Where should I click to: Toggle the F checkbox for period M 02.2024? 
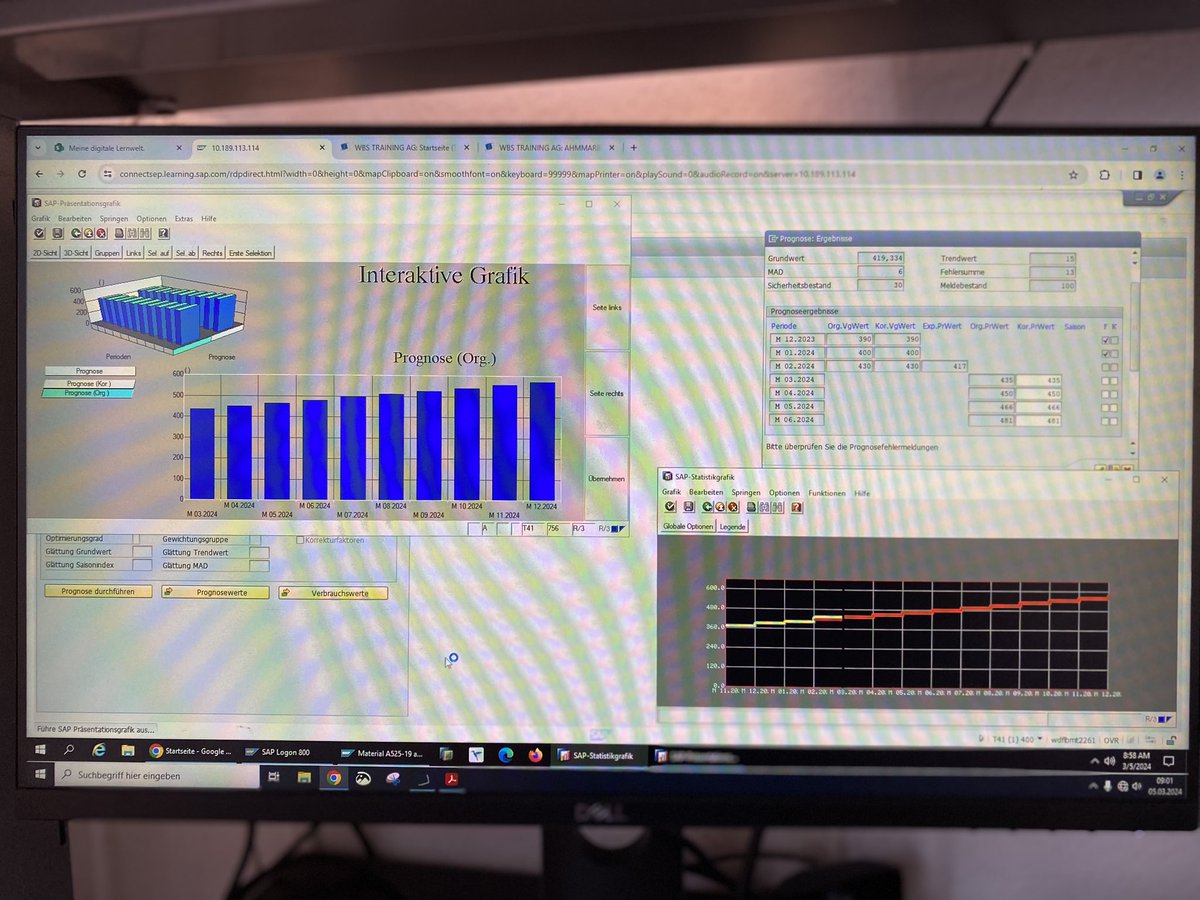(x=1105, y=367)
